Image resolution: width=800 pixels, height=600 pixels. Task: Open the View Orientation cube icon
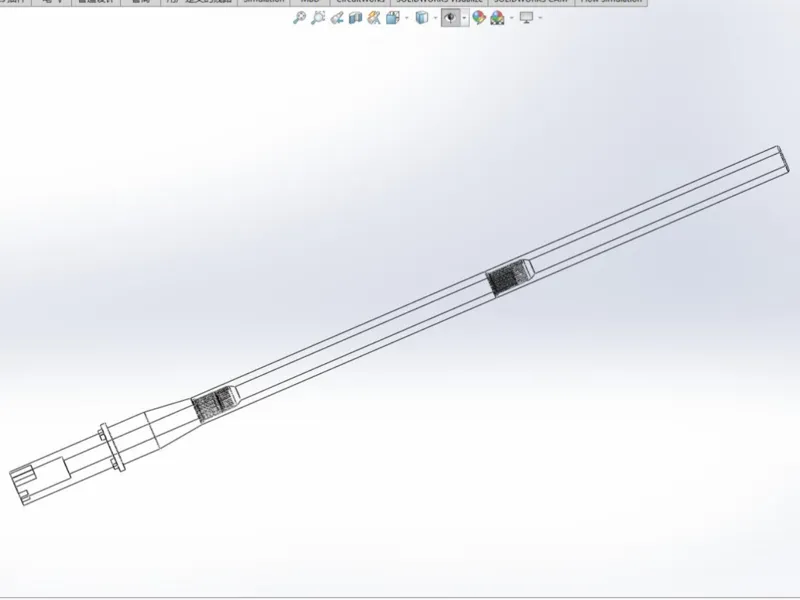(x=393, y=18)
